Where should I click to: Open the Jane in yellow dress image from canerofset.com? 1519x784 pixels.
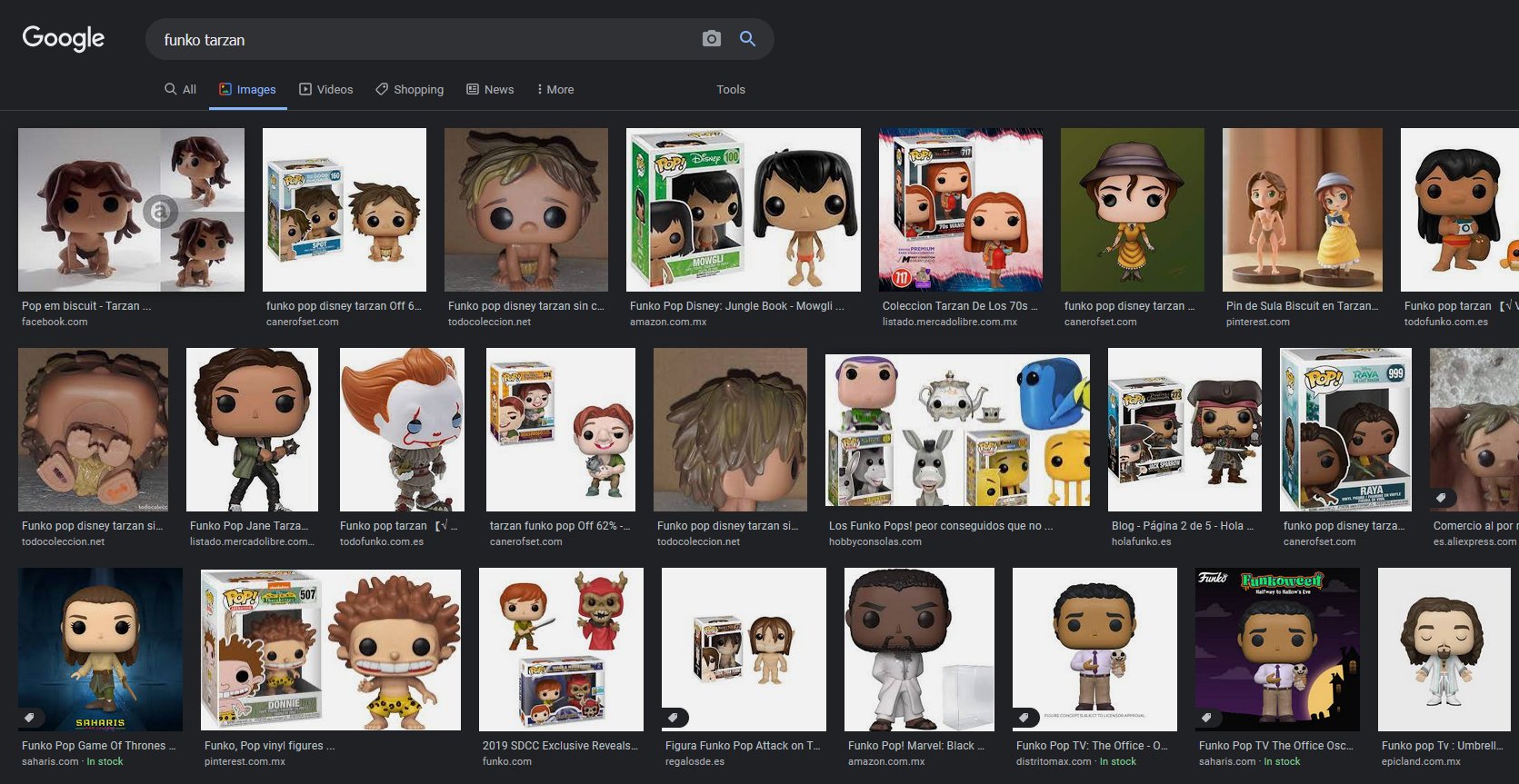coord(1133,210)
